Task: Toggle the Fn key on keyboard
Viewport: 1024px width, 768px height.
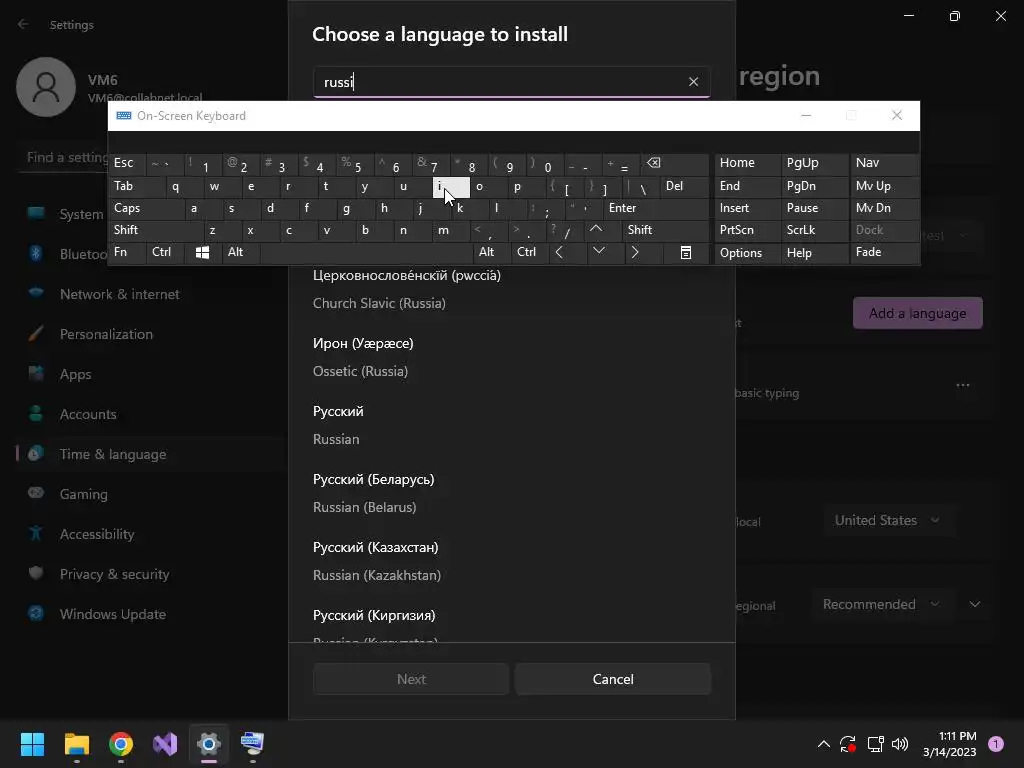Action: tap(127, 252)
